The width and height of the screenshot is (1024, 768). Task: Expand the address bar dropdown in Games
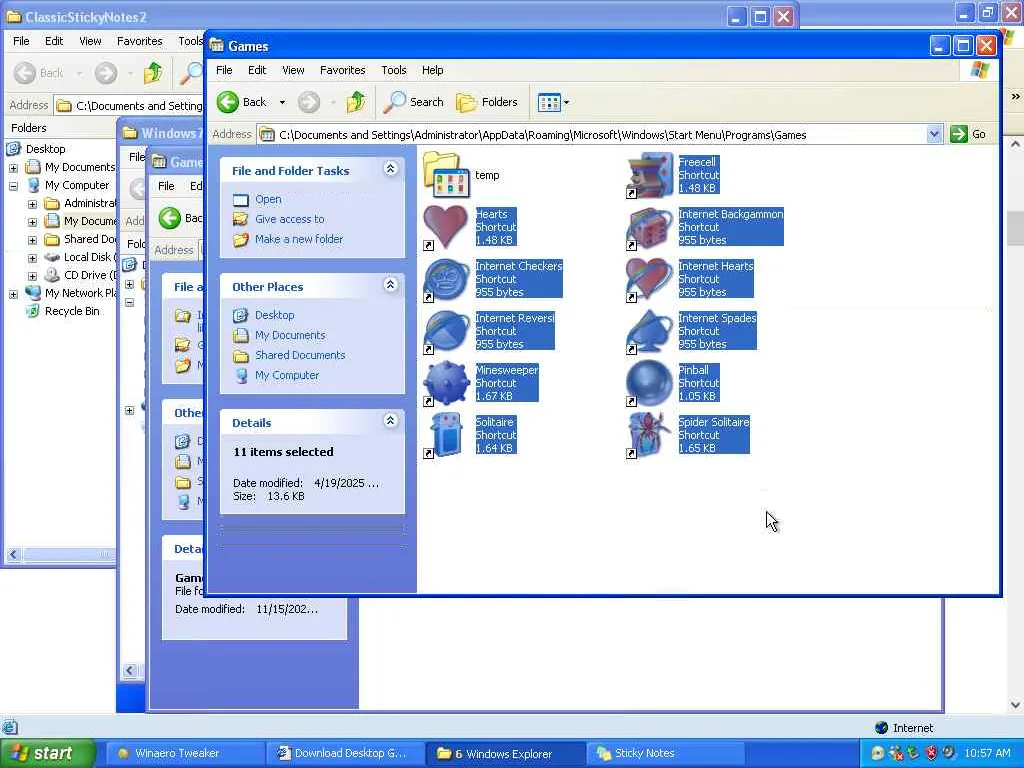coord(934,135)
